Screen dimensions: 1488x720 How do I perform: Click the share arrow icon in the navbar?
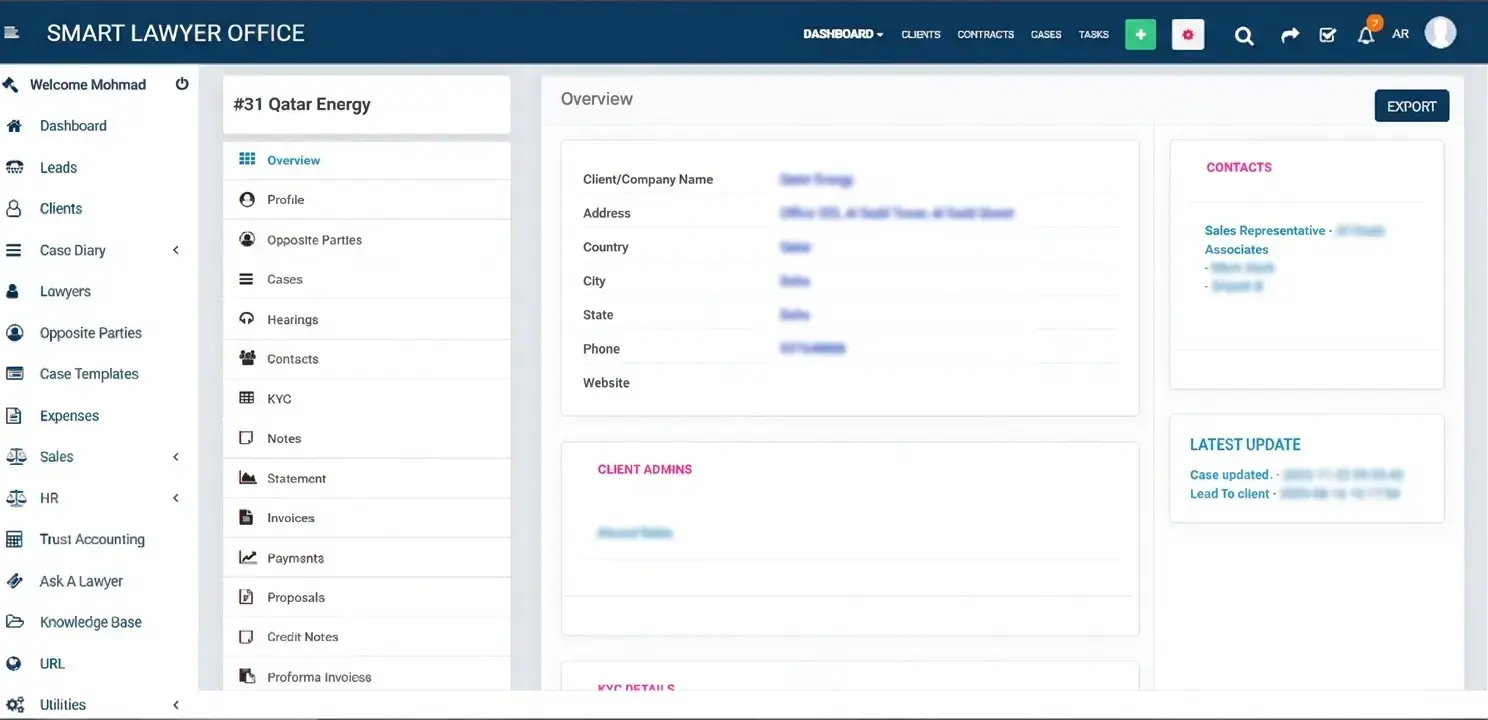(1289, 34)
